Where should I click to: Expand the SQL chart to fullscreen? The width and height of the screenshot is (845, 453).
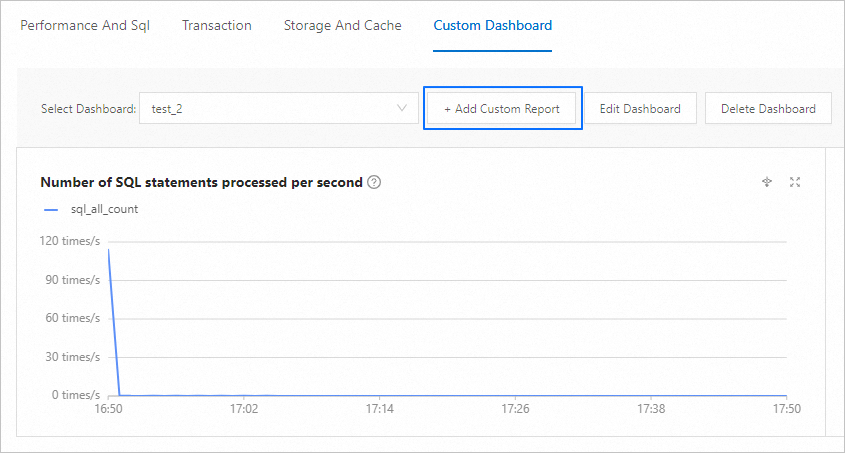point(795,182)
